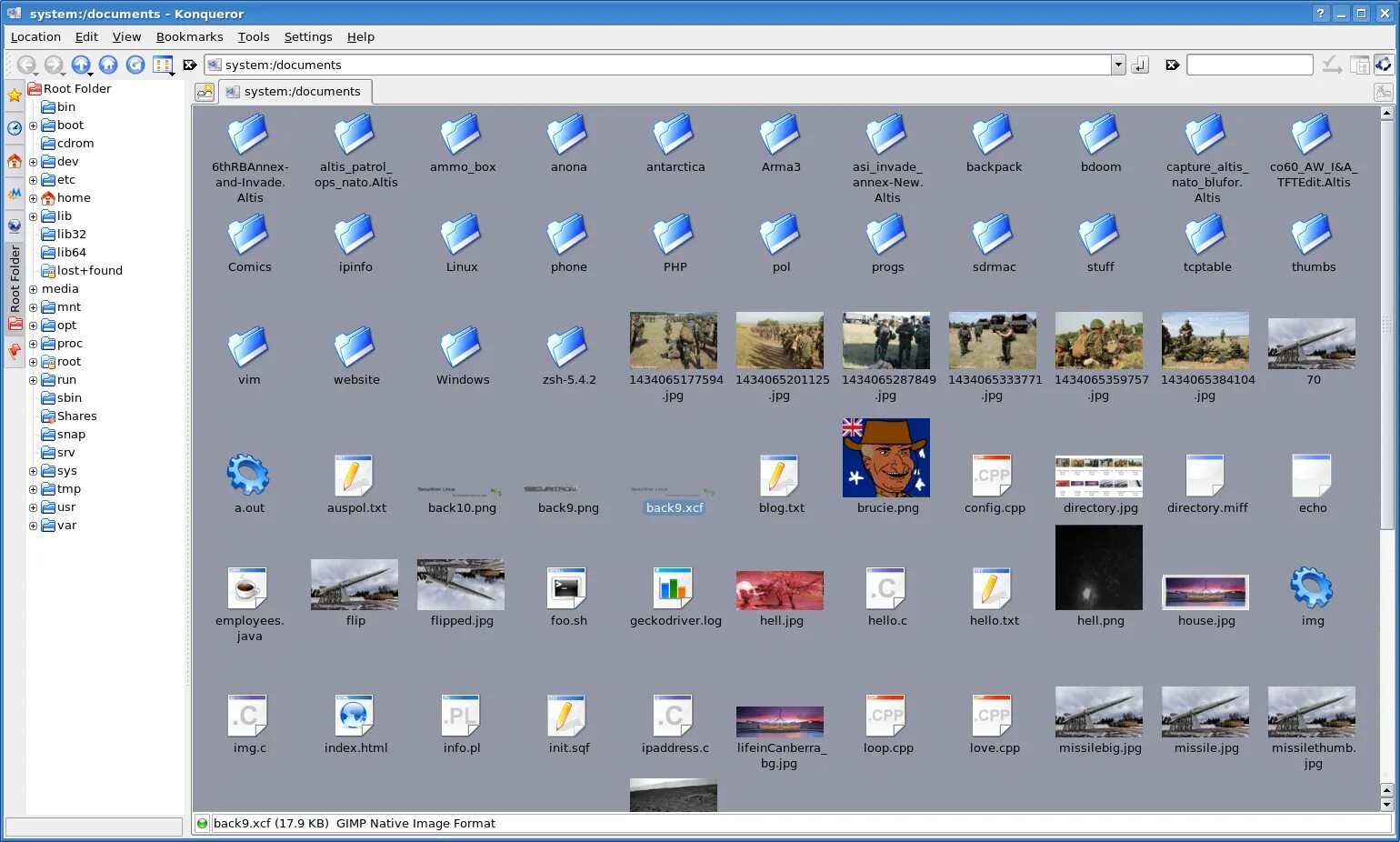Open the Bookmarks menu

[x=189, y=36]
